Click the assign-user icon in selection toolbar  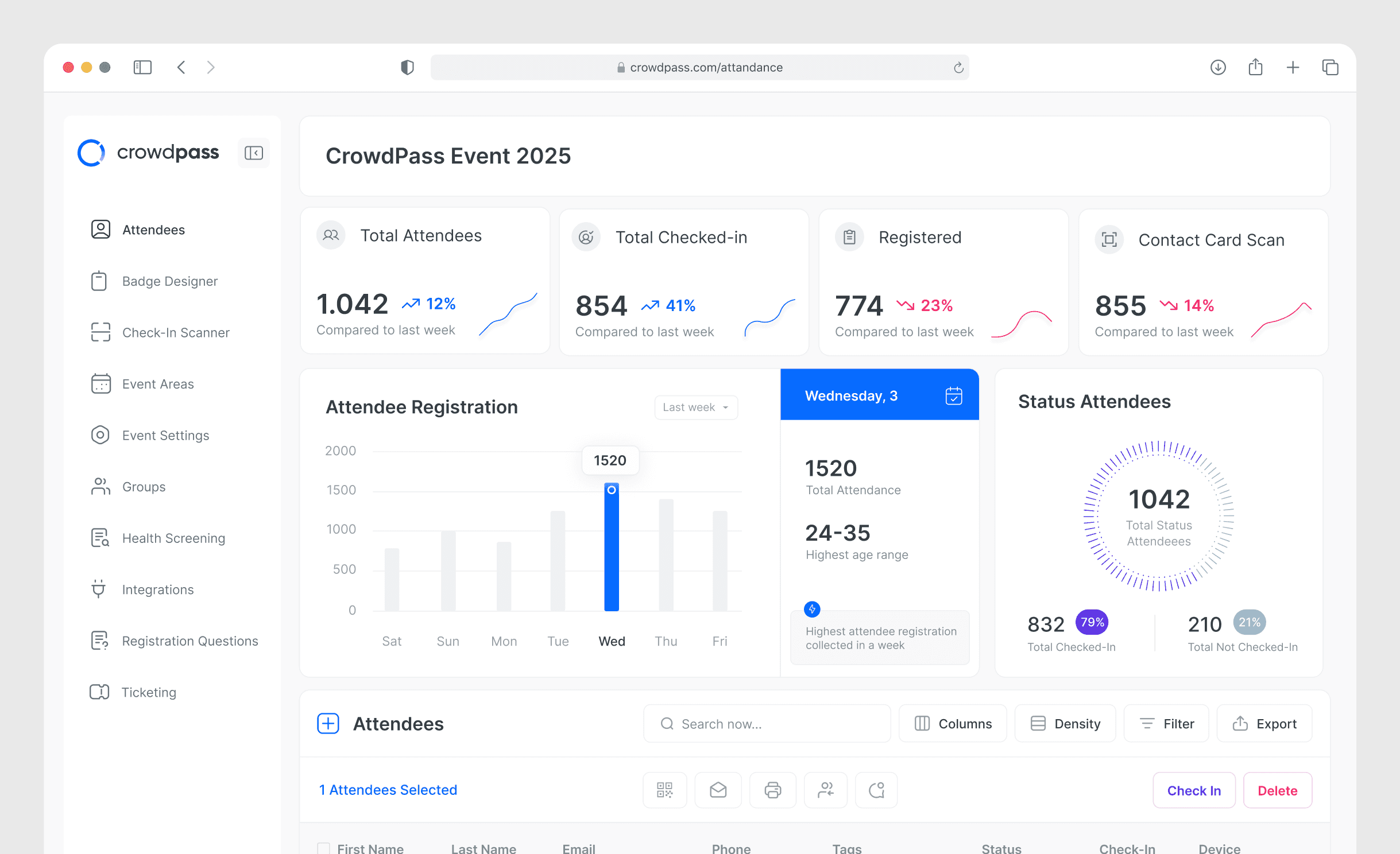tap(825, 790)
